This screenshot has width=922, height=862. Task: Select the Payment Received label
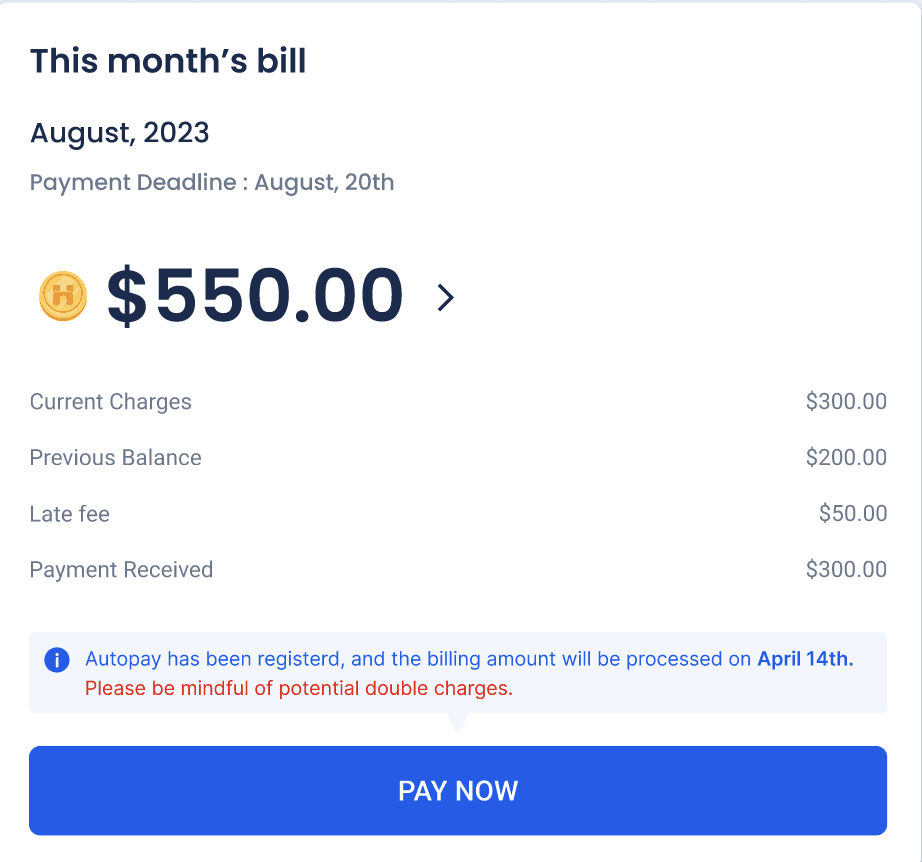coord(121,570)
